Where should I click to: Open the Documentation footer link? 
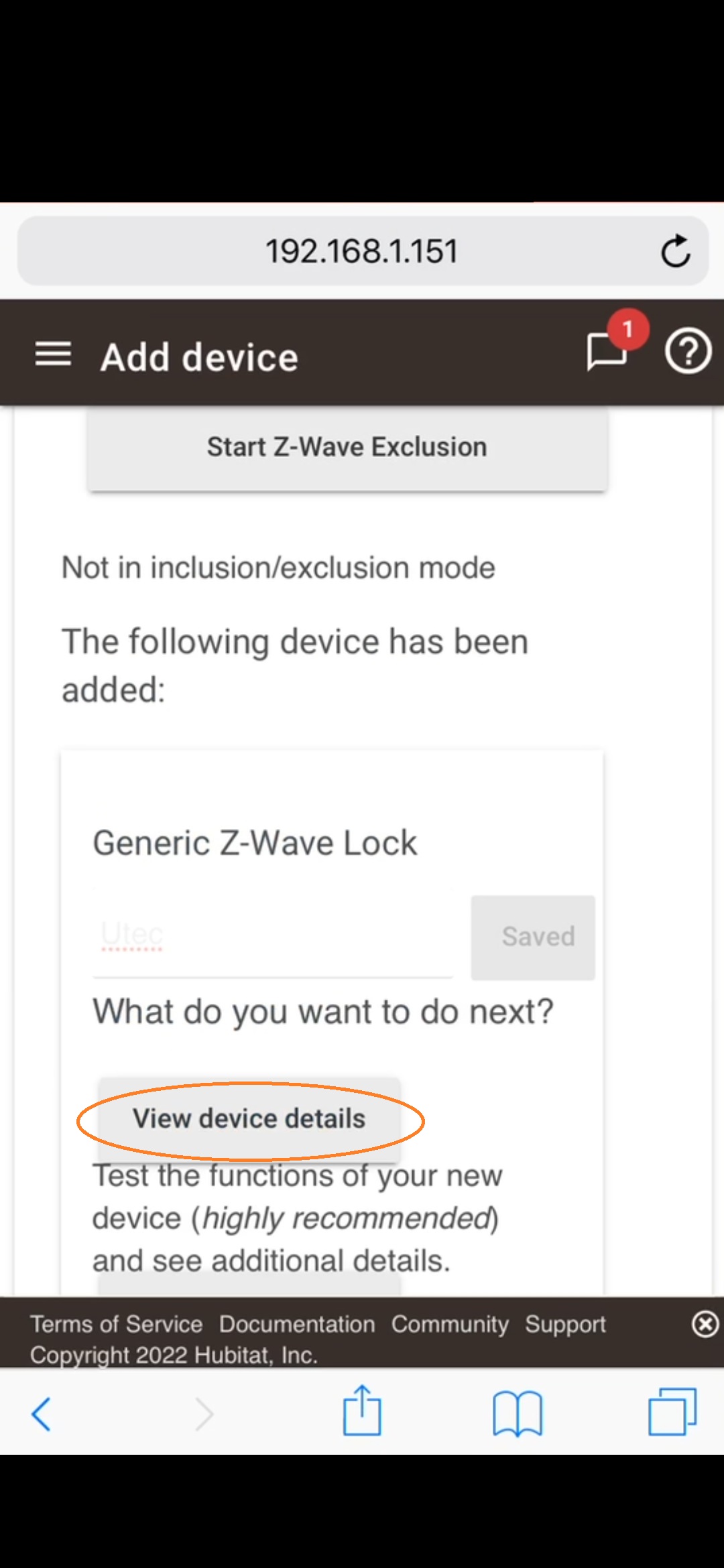tap(297, 1324)
